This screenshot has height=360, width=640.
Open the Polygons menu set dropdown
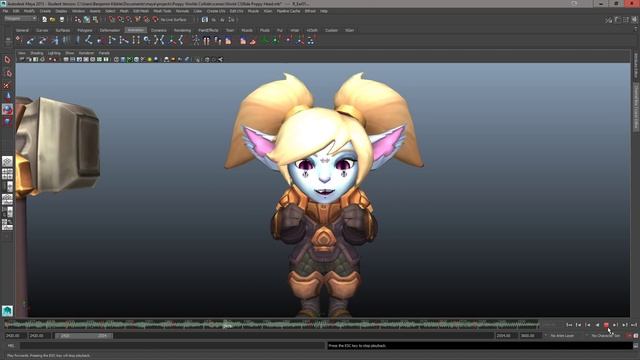click(20, 19)
